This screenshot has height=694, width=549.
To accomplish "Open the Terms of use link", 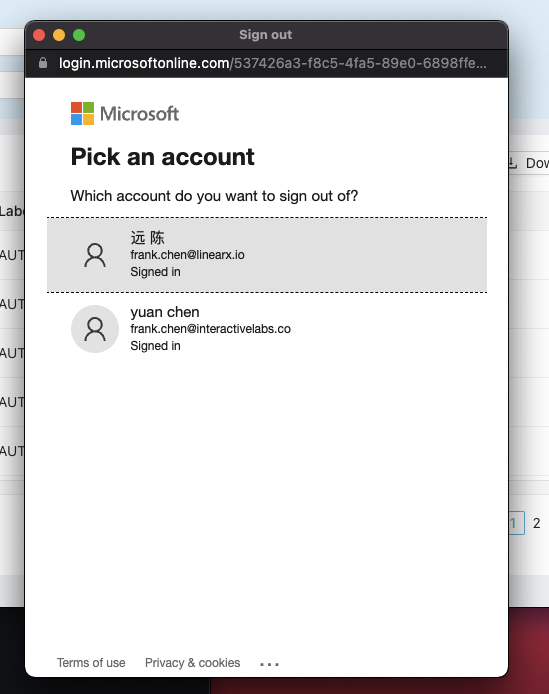I will 91,663.
